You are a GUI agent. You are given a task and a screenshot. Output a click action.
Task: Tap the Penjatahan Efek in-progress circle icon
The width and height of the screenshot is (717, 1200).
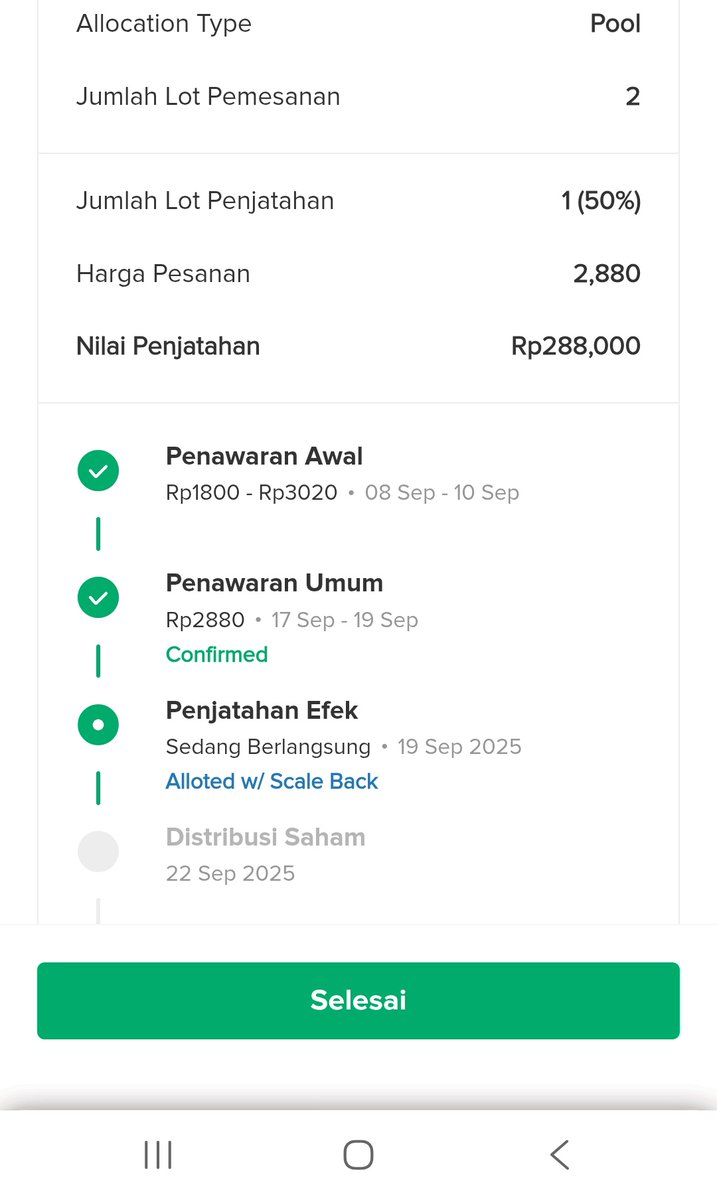[98, 725]
